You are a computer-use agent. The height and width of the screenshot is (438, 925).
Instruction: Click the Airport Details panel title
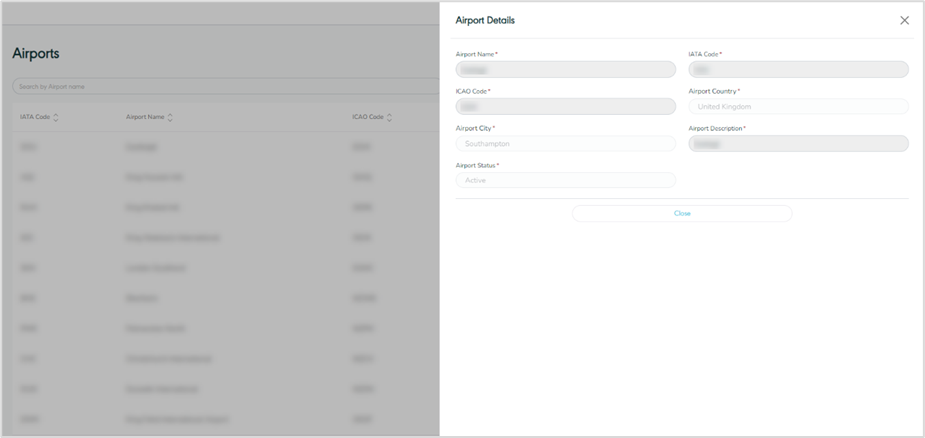pos(485,20)
